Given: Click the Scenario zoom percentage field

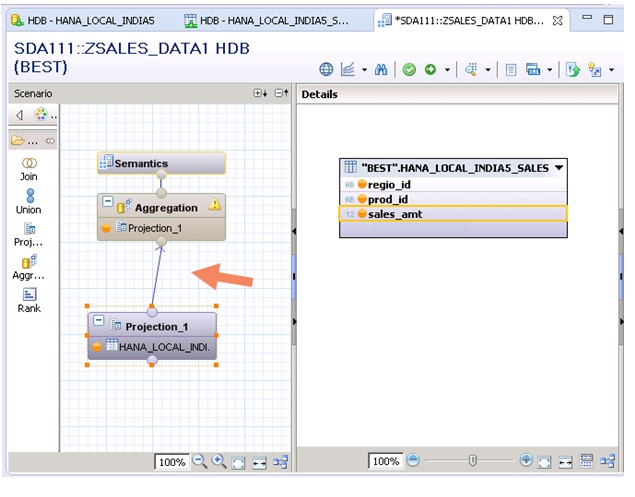Looking at the screenshot, I should point(172,462).
